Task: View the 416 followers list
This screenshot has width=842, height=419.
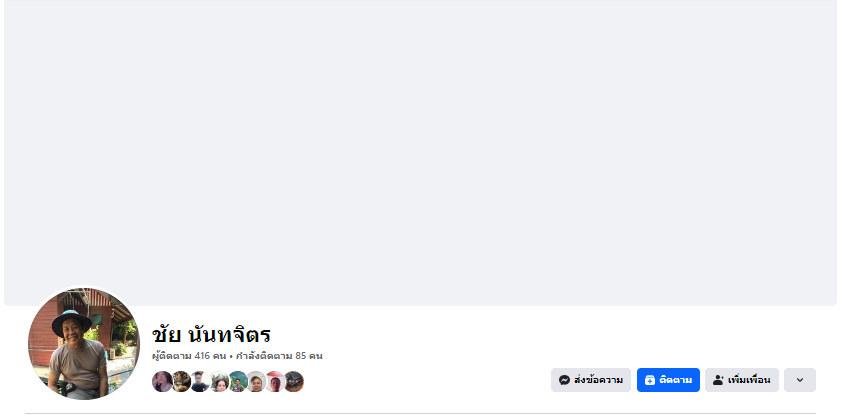Action: [x=189, y=356]
